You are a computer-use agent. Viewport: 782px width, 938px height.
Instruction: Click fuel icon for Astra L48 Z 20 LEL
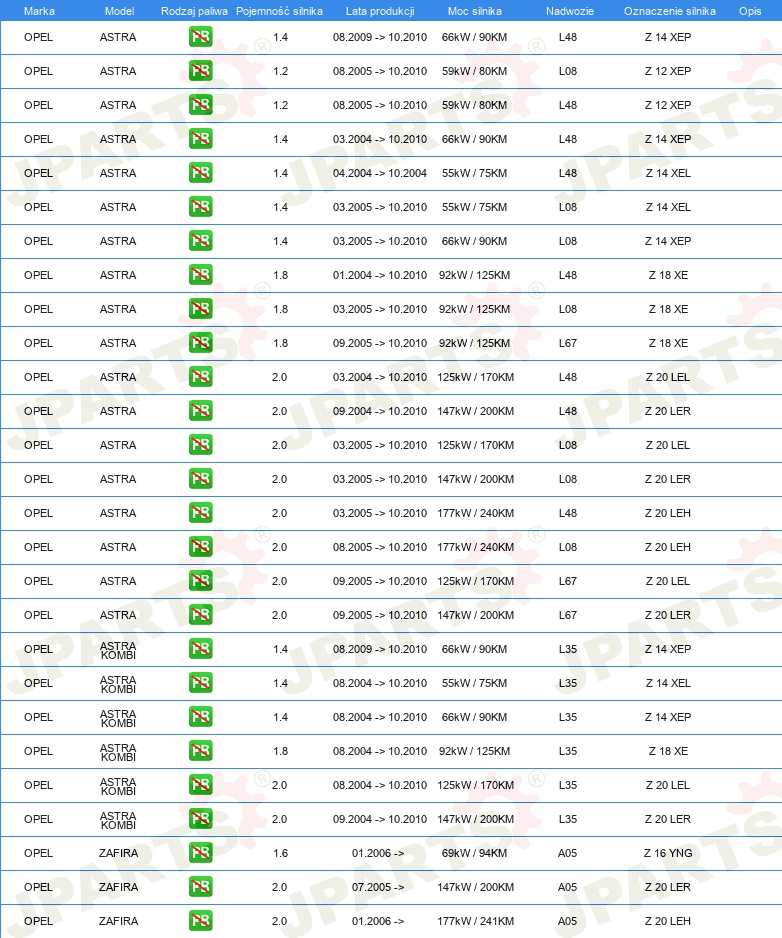click(x=200, y=377)
